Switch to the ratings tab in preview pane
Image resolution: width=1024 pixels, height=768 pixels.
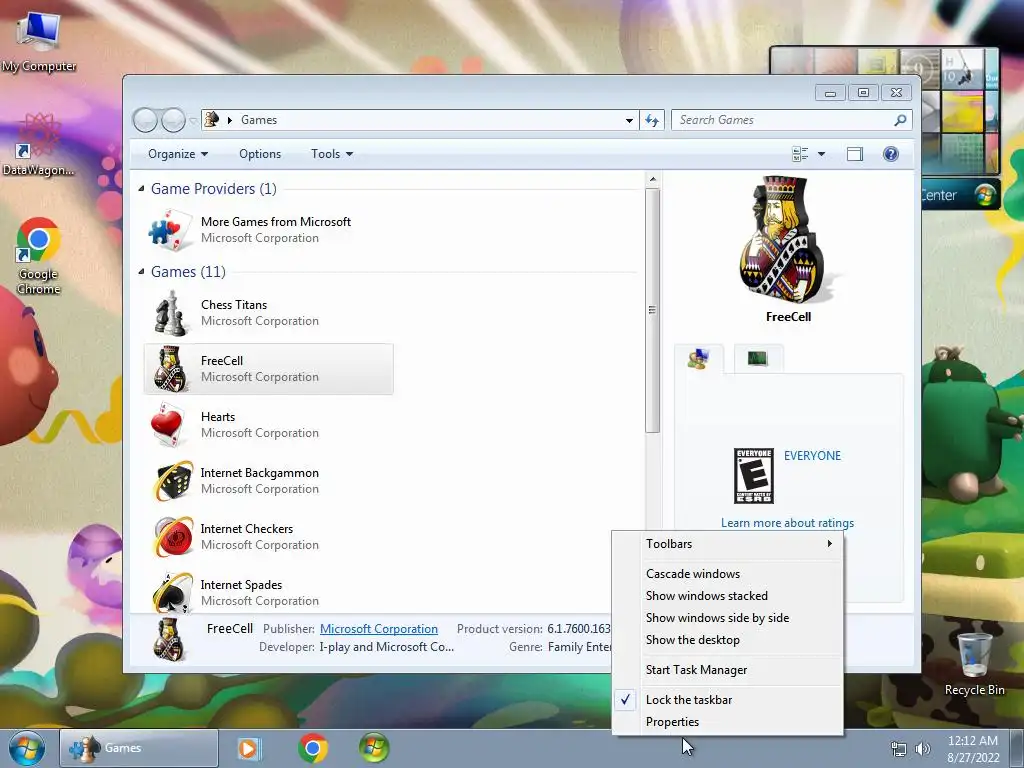coord(699,359)
